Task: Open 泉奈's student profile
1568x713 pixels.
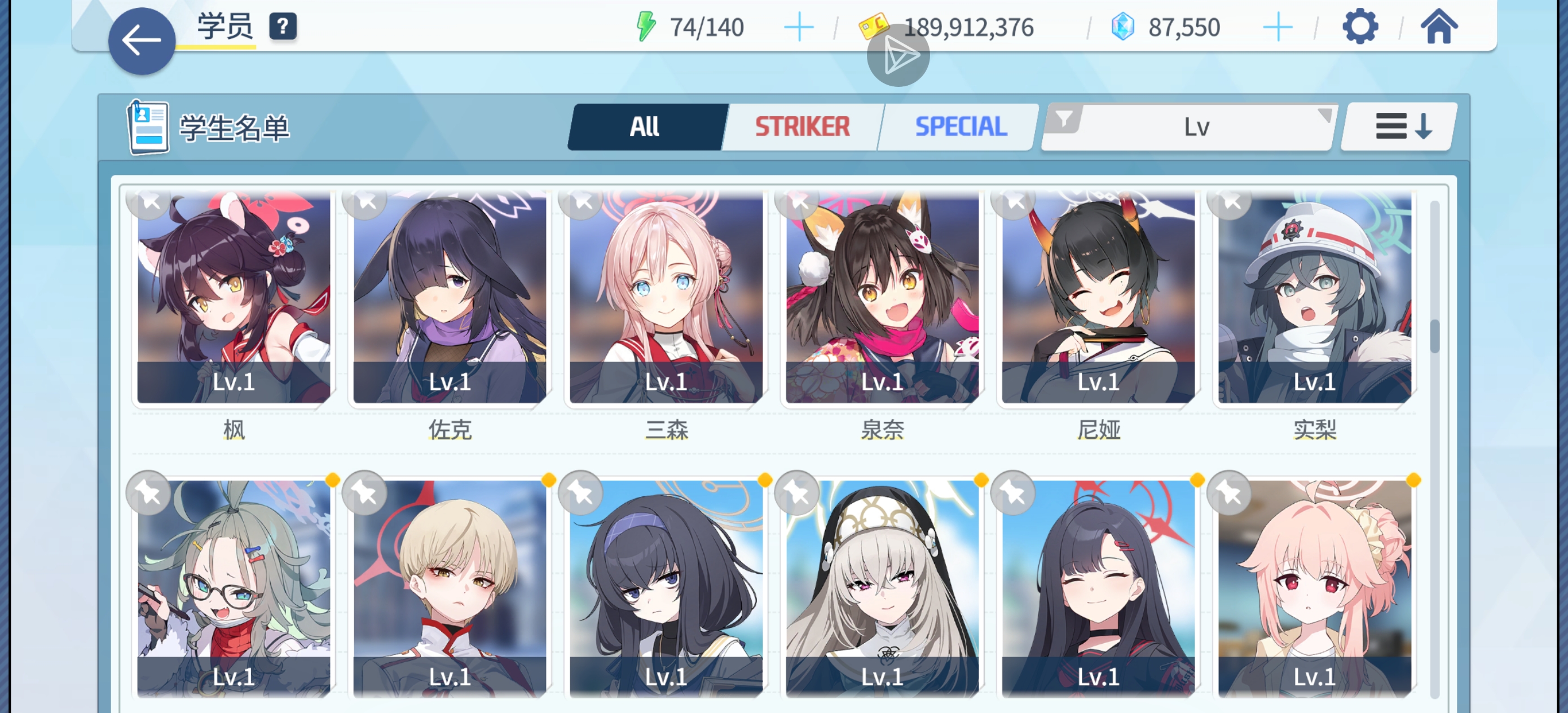Action: [882, 298]
